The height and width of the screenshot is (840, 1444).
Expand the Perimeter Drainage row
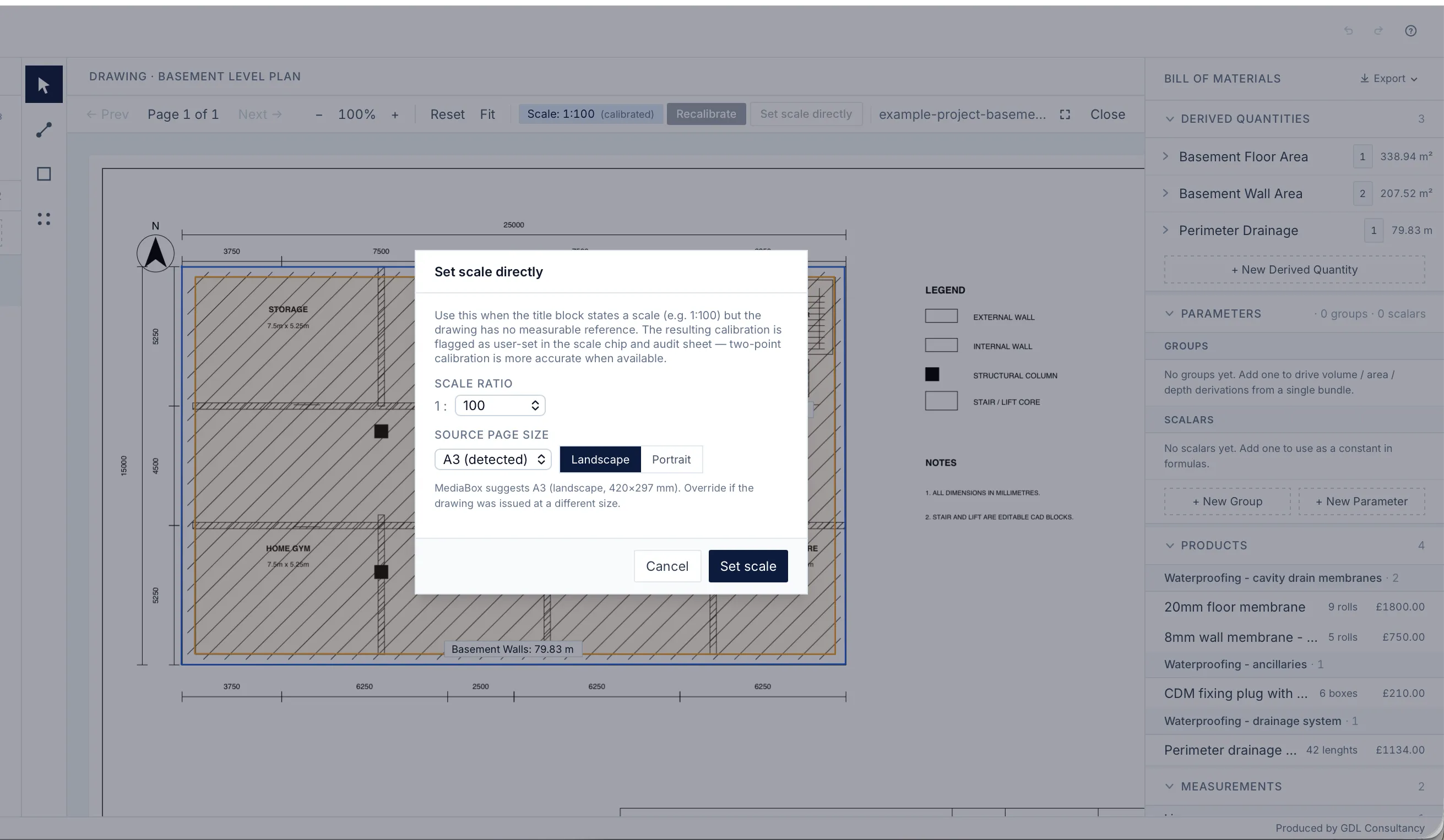point(1165,230)
